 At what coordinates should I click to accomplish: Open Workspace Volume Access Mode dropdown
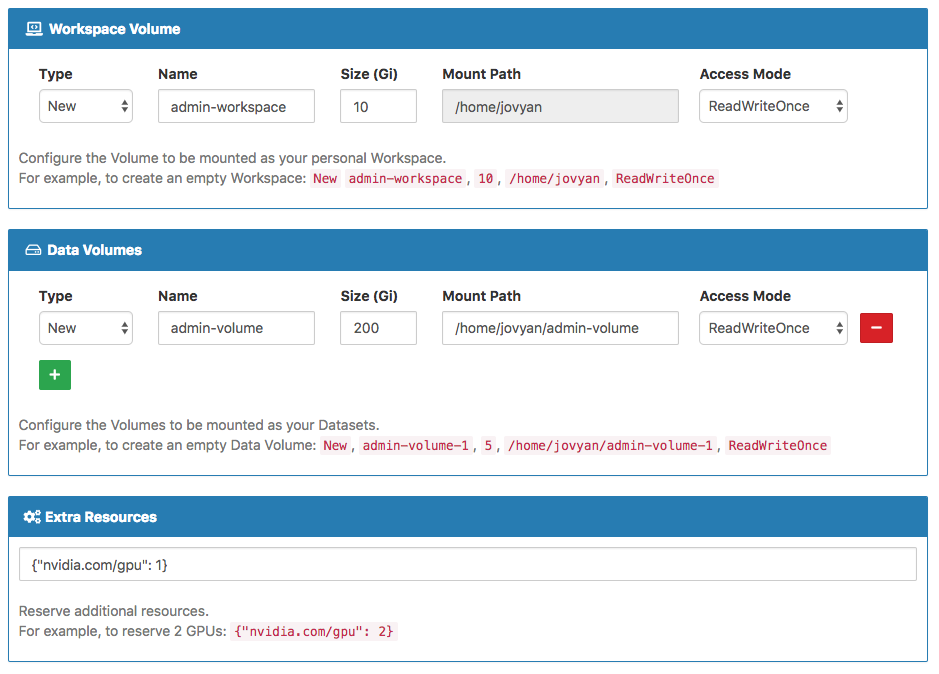(x=773, y=106)
